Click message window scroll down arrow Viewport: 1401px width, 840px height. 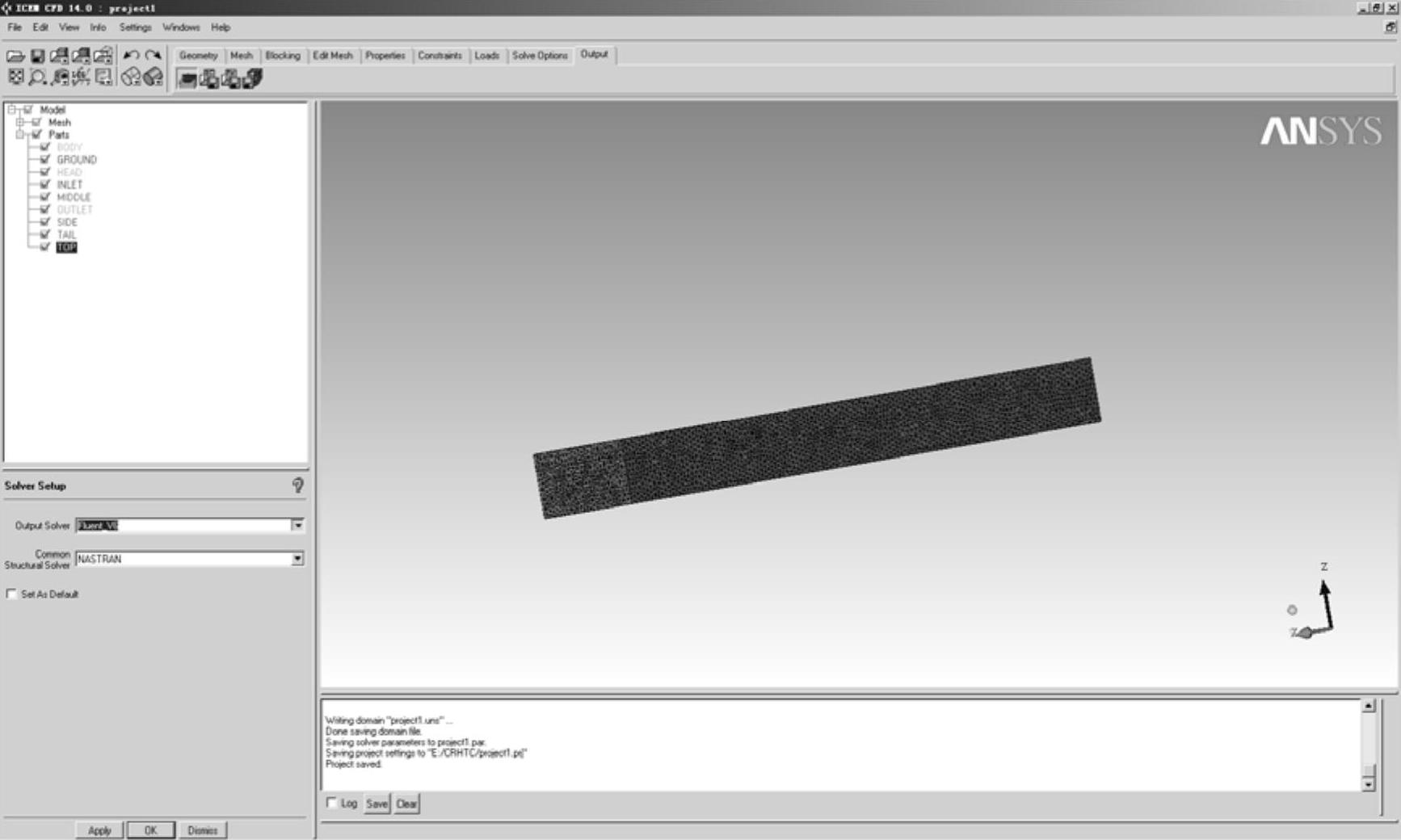tap(1368, 784)
